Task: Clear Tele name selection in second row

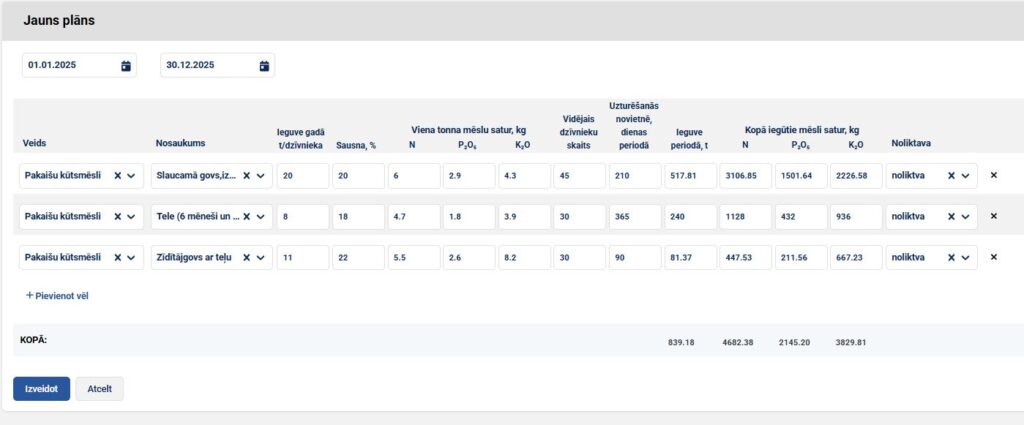Action: pyautogui.click(x=246, y=216)
